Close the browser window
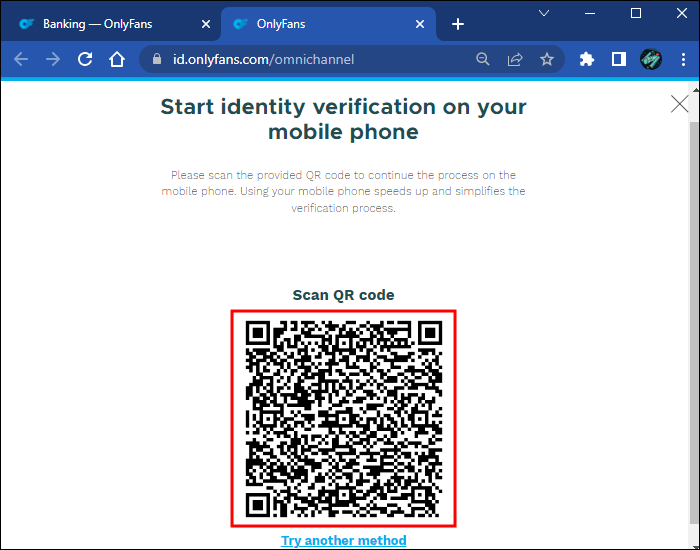Image resolution: width=700 pixels, height=550 pixels. tap(682, 13)
